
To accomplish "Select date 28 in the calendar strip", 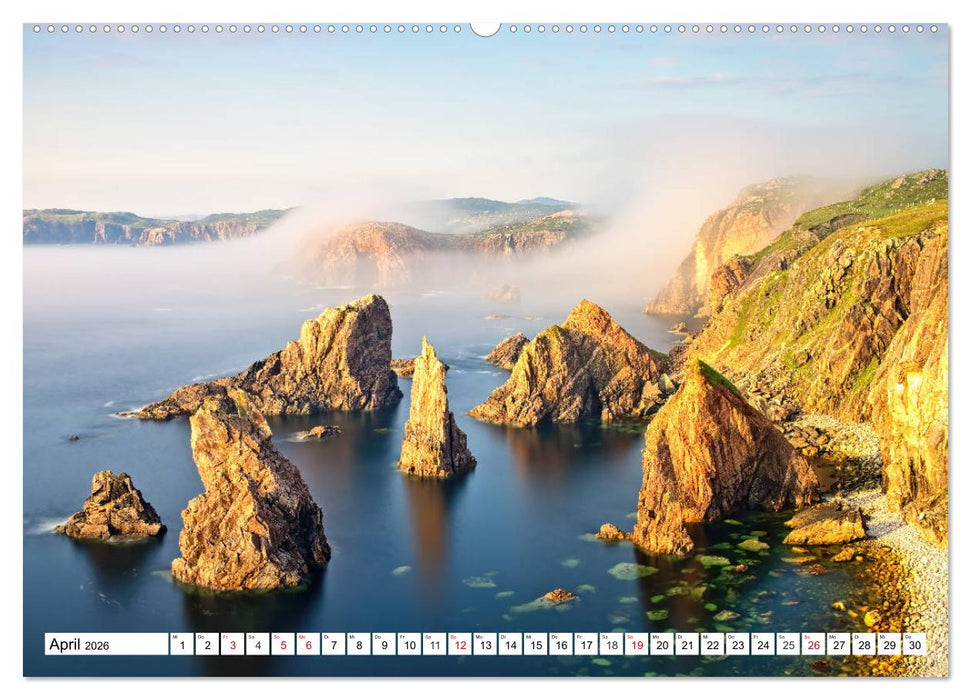I will tap(863, 644).
